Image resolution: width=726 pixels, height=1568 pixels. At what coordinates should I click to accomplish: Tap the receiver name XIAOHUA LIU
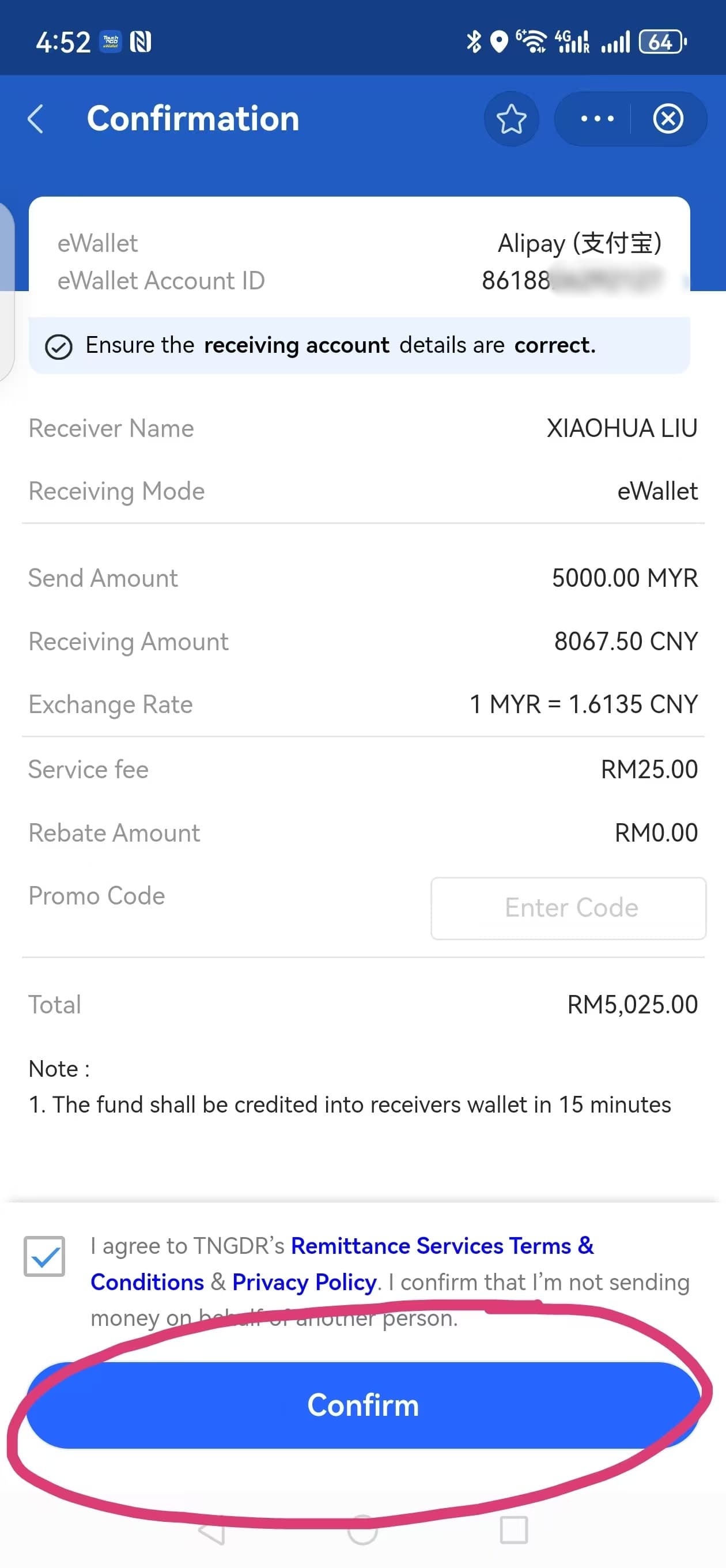tap(622, 428)
